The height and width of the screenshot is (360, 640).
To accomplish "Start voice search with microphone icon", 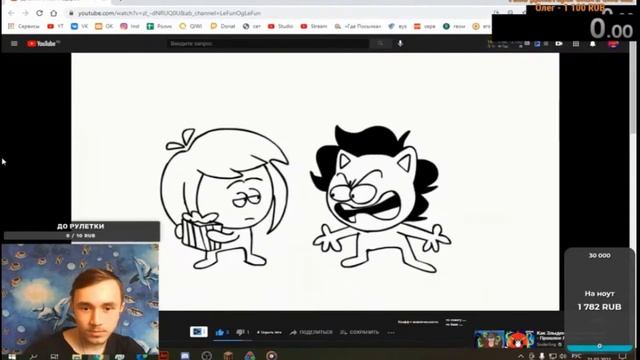I will coord(400,43).
